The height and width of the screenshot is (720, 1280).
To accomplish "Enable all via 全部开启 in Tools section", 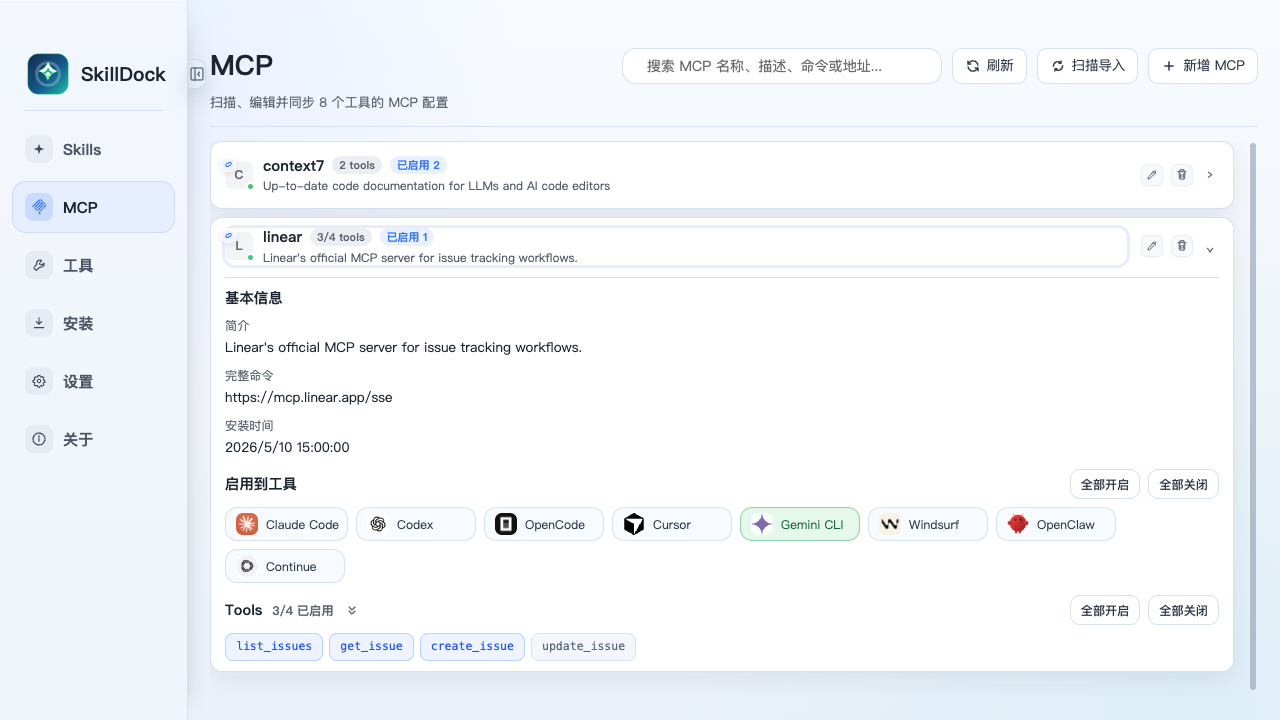I will click(x=1105, y=610).
